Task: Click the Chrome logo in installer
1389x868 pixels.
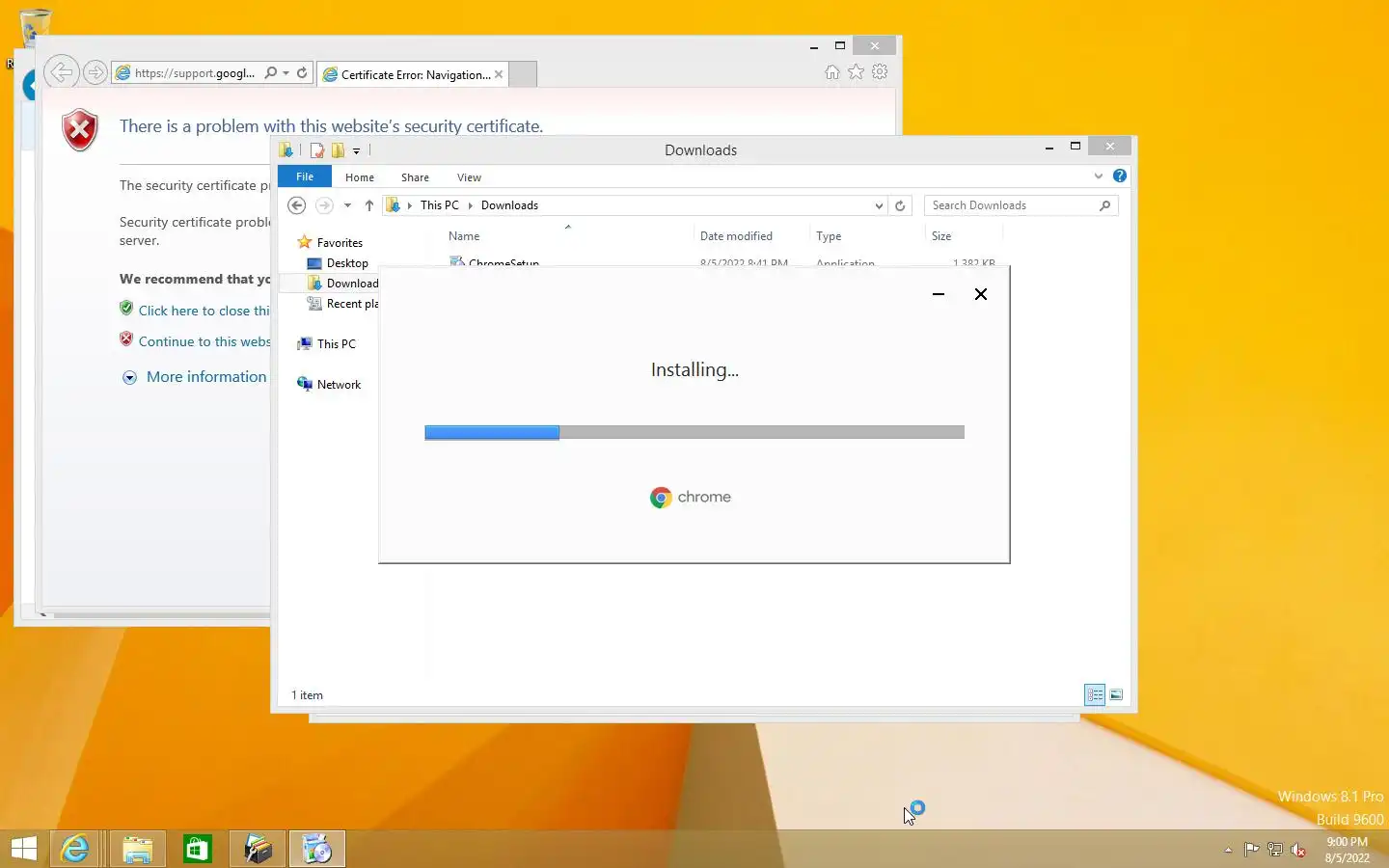Action: [x=661, y=498]
